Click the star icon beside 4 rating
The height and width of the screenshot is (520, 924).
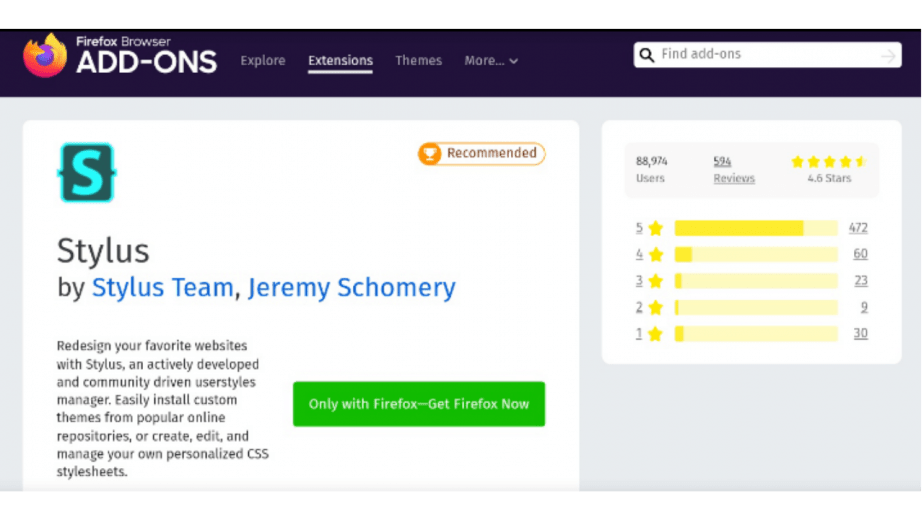[655, 255]
